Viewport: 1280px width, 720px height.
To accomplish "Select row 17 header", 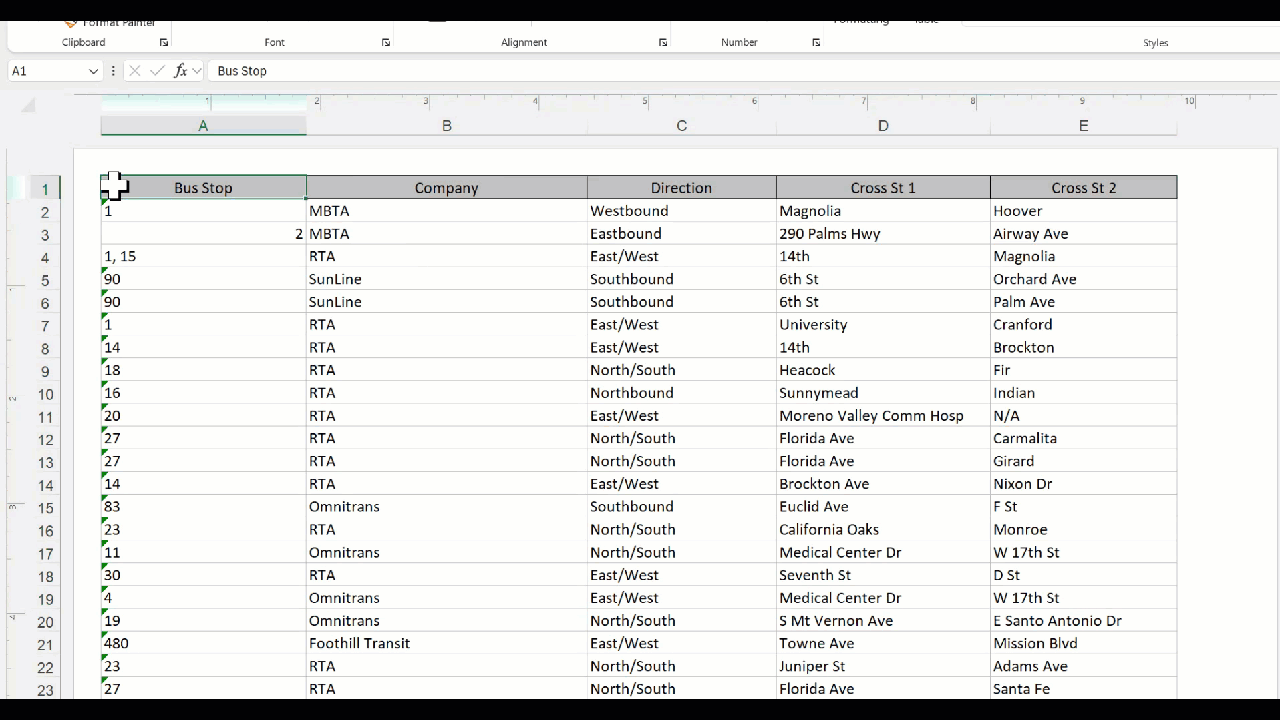I will coord(45,554).
